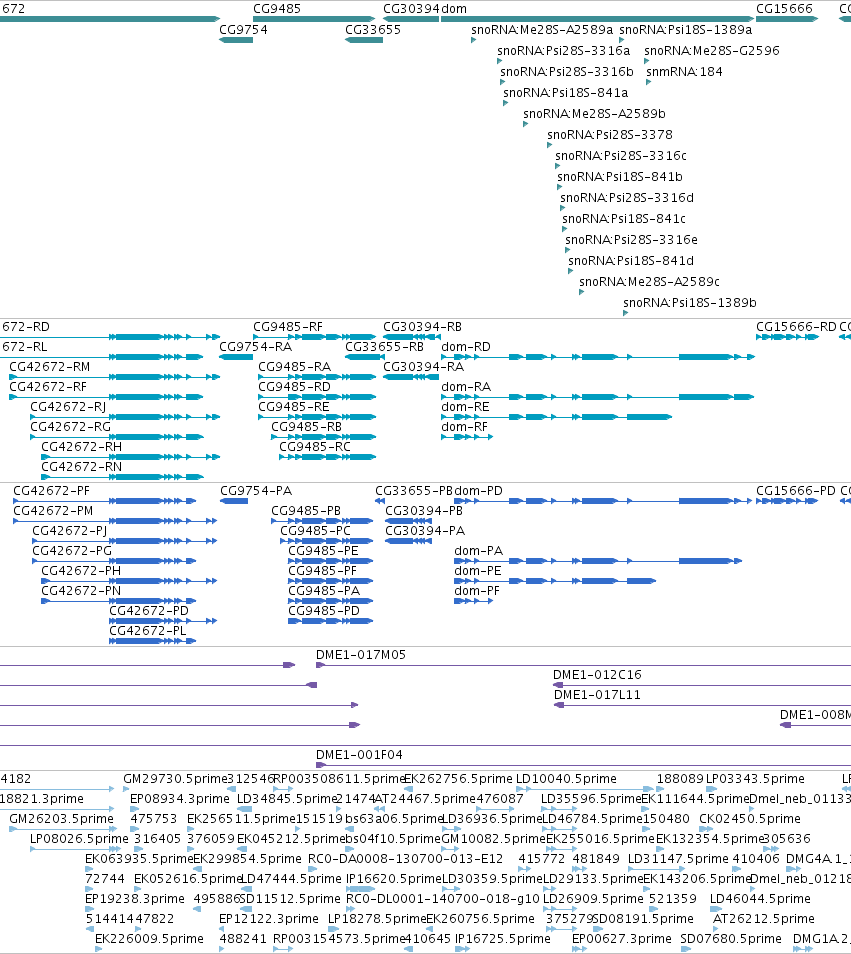Screen dimensions: 851x954
Task: Click snoRNA:Me28S-A2589a label
Action: pyautogui.click(x=542, y=30)
